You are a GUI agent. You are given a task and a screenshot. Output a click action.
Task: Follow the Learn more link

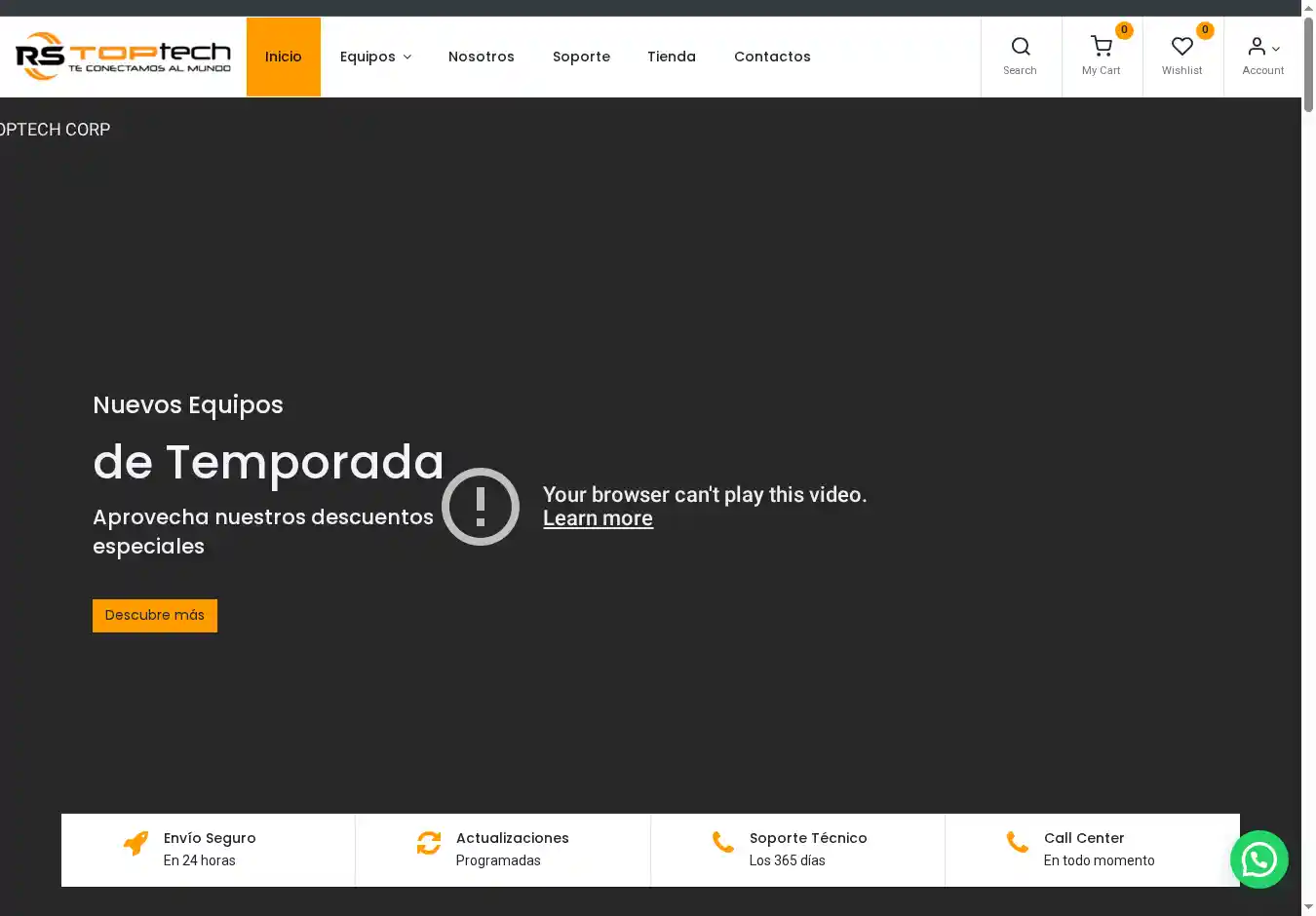click(598, 518)
